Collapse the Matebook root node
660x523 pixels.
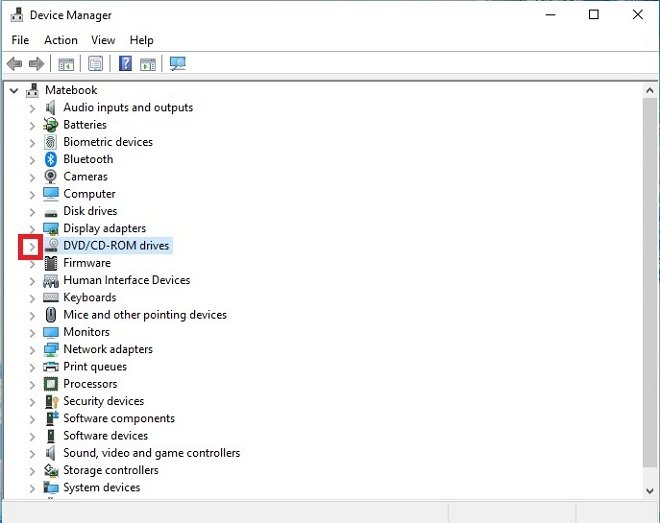click(x=14, y=90)
